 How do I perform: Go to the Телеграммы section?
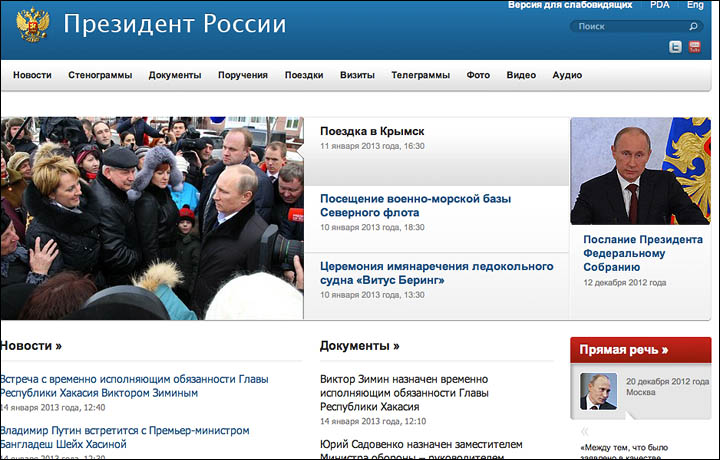(420, 75)
